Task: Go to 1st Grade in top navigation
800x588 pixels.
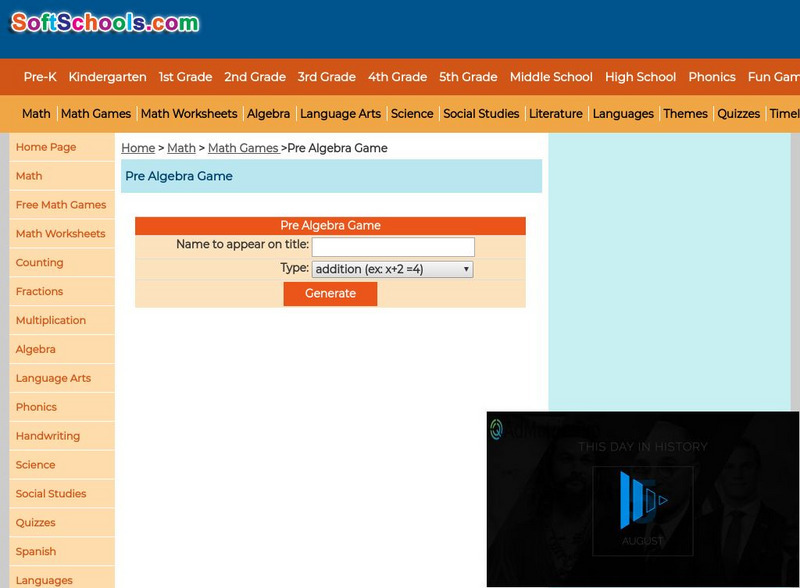Action: point(185,77)
